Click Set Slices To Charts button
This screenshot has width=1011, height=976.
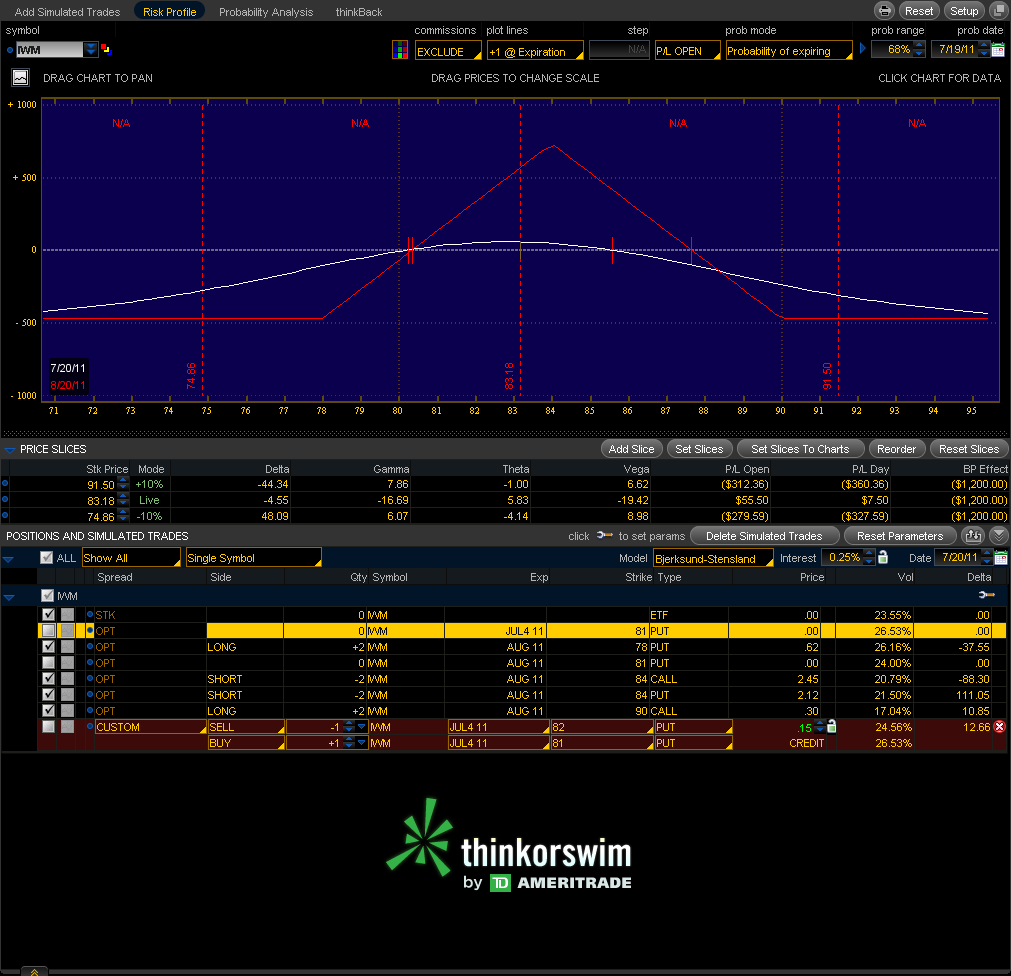tap(800, 449)
